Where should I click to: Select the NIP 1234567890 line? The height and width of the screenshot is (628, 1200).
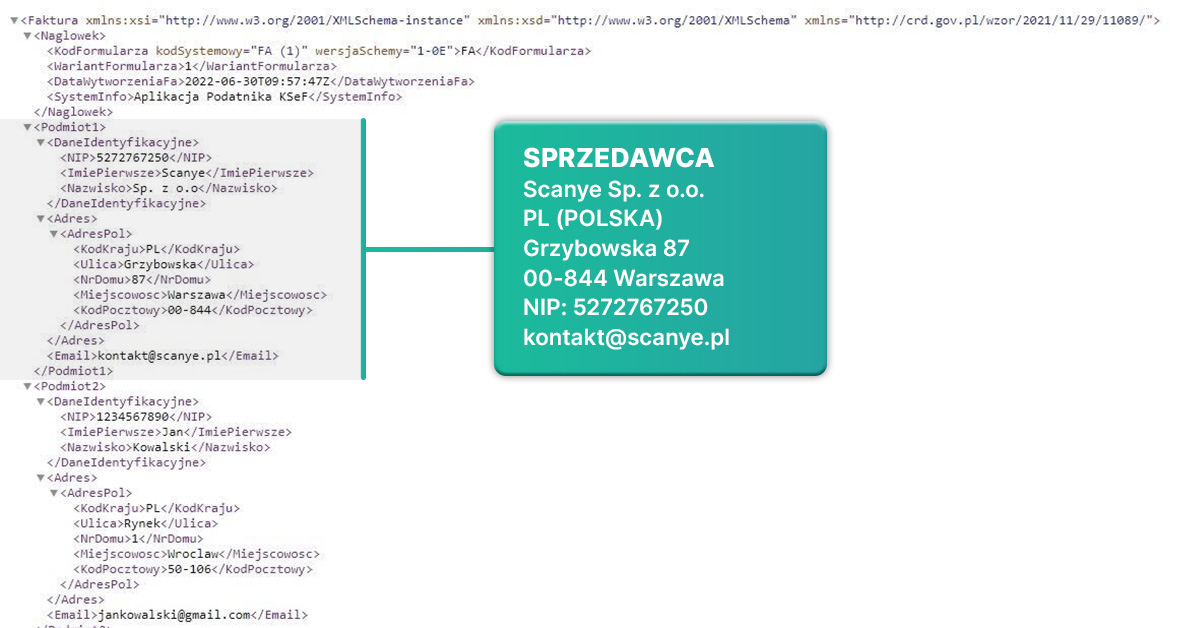(x=135, y=416)
